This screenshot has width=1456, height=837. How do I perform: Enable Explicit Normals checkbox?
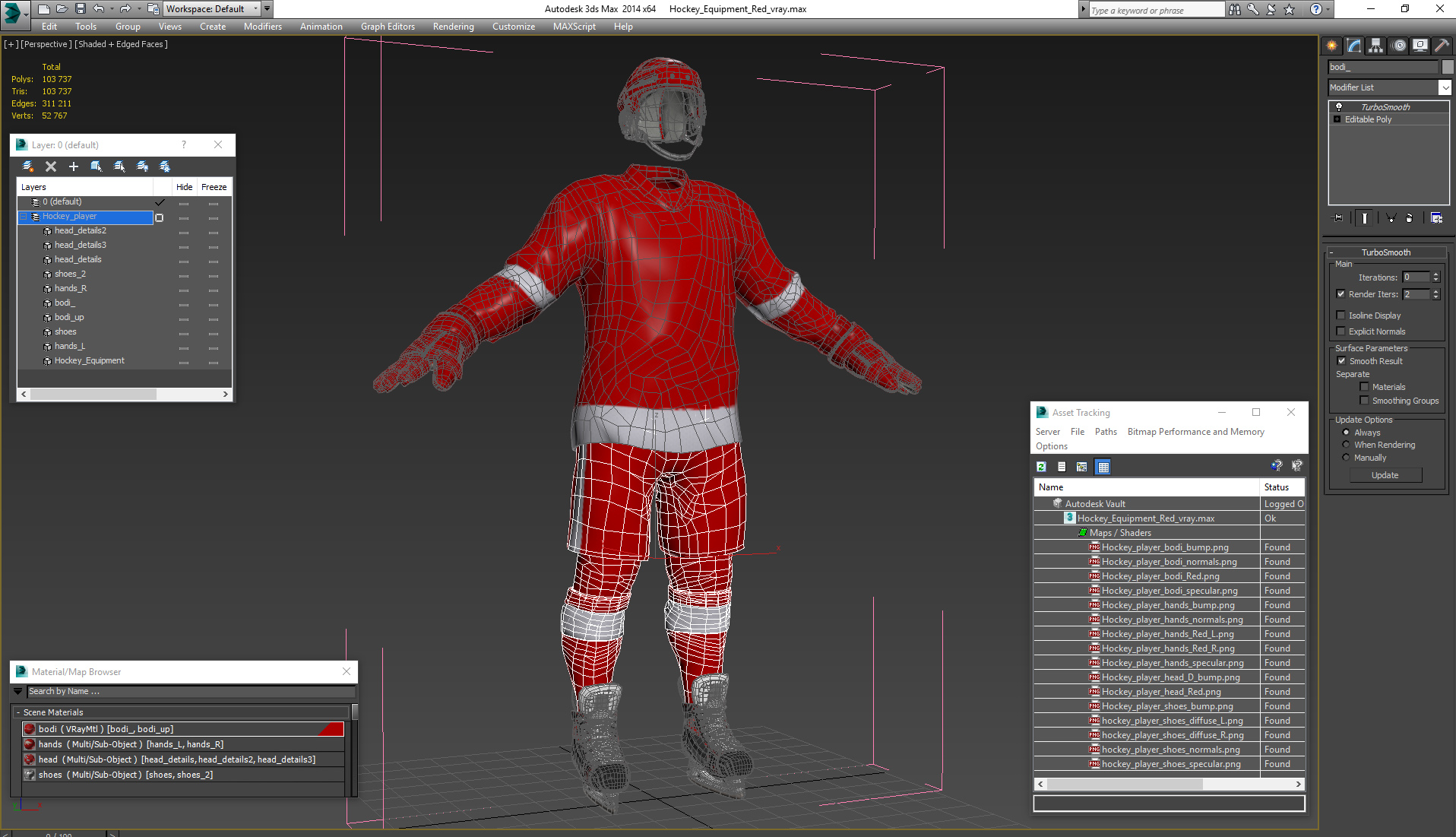tap(1340, 331)
